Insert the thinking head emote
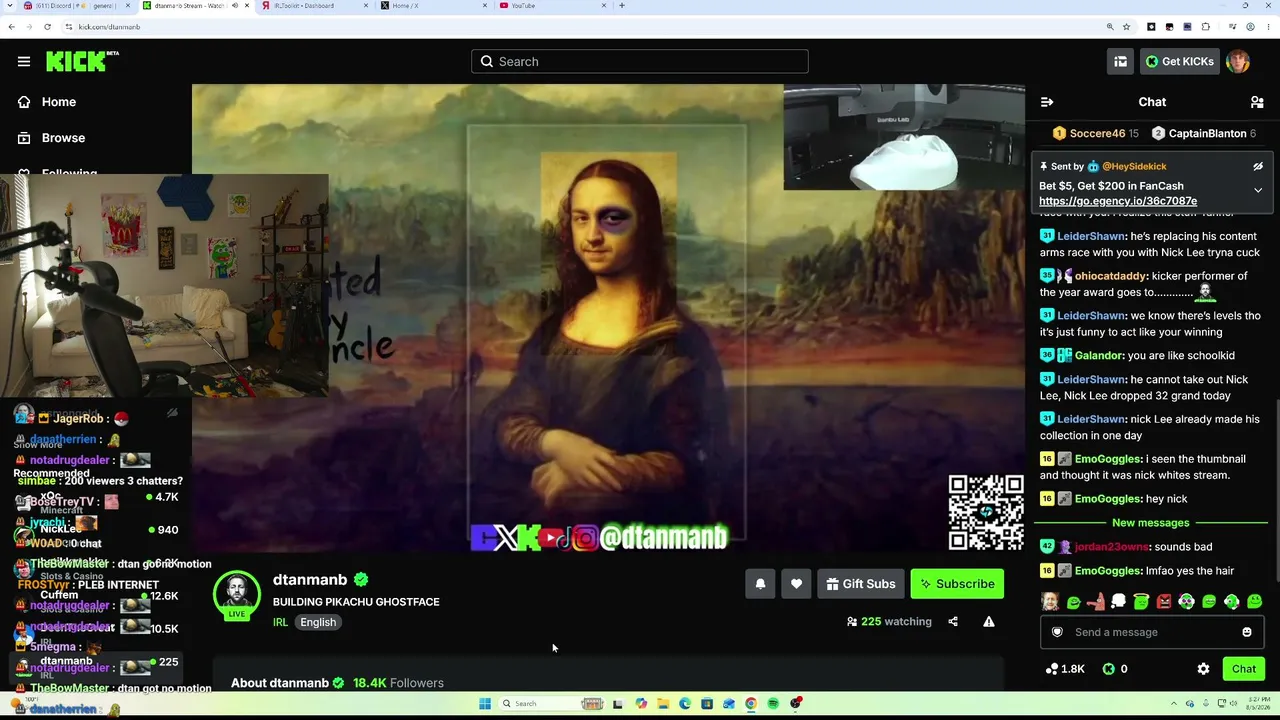 (1118, 602)
